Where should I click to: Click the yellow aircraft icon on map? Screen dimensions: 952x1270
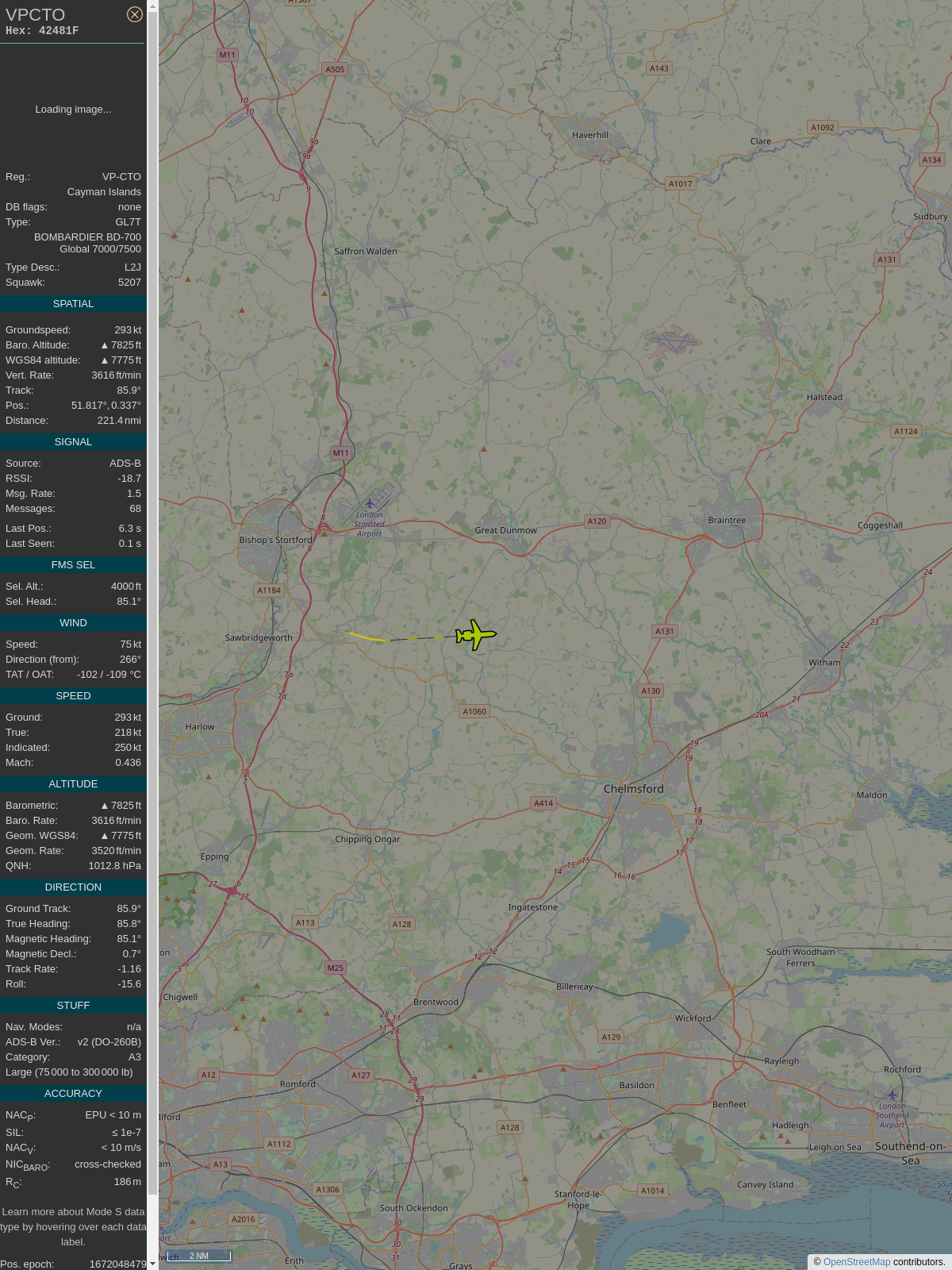click(475, 635)
